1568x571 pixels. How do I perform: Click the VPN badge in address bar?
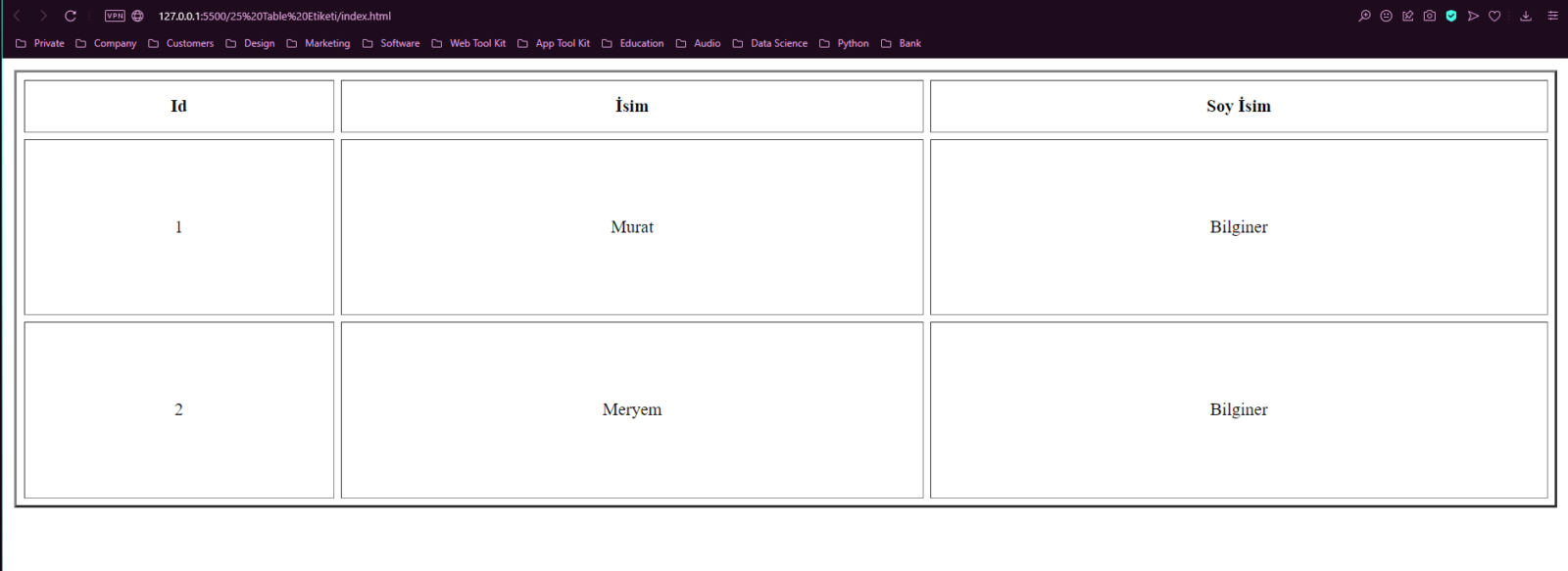coord(115,16)
